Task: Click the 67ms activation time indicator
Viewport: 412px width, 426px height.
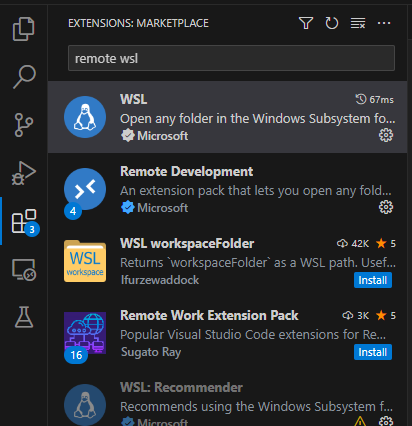Action: (375, 99)
